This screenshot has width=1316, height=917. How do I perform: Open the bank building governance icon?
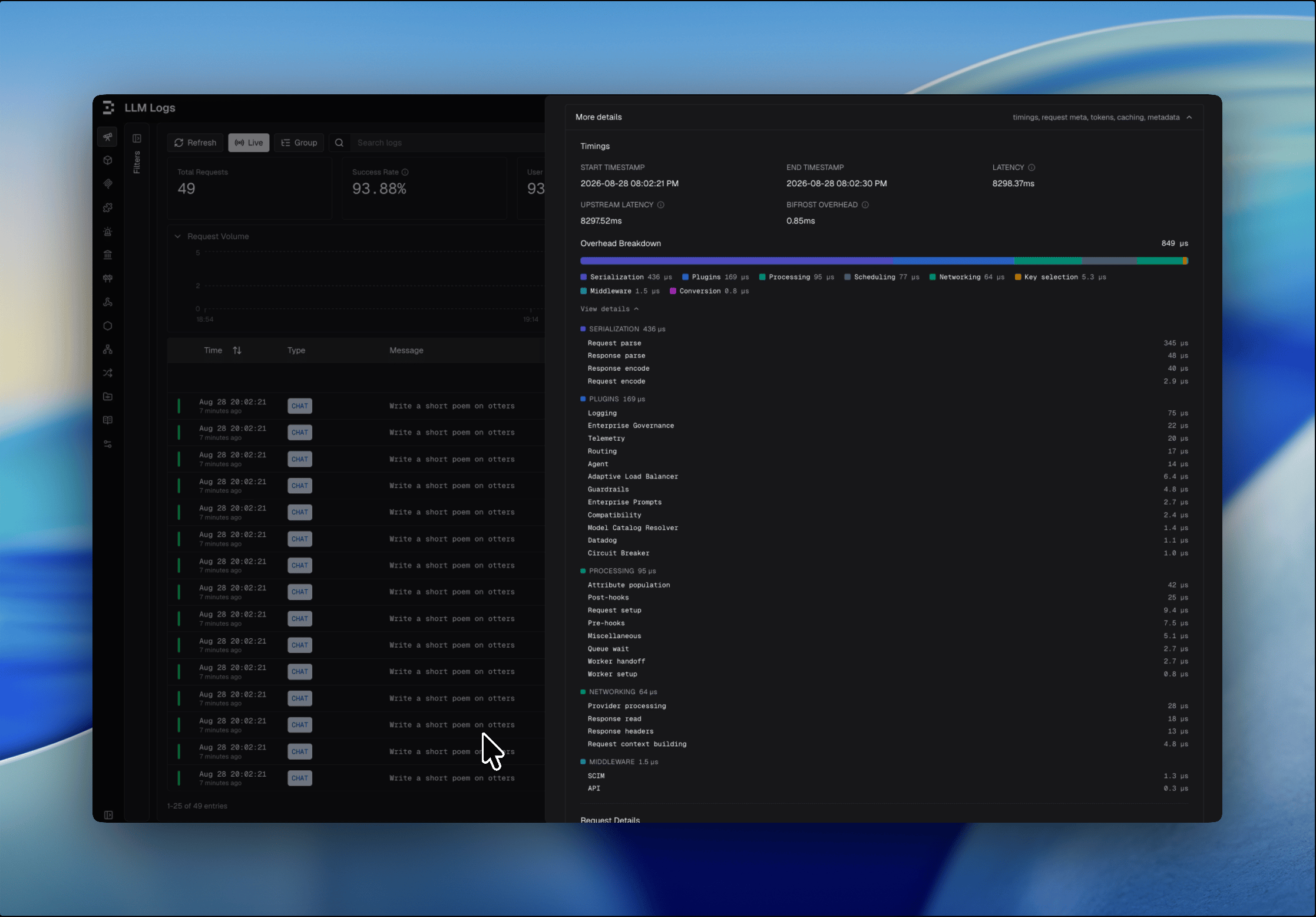point(108,255)
